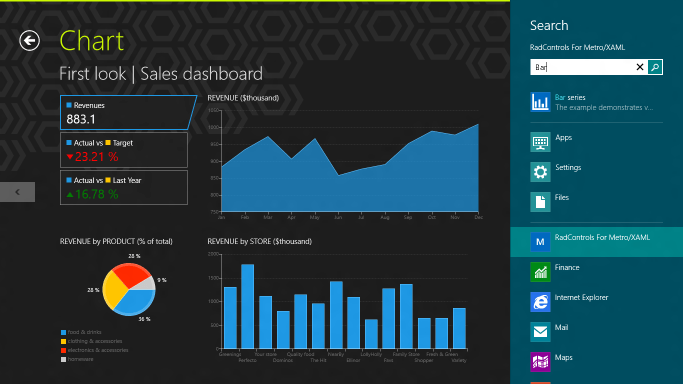Click the 'Mail' app label
683x384 pixels.
[561, 328]
